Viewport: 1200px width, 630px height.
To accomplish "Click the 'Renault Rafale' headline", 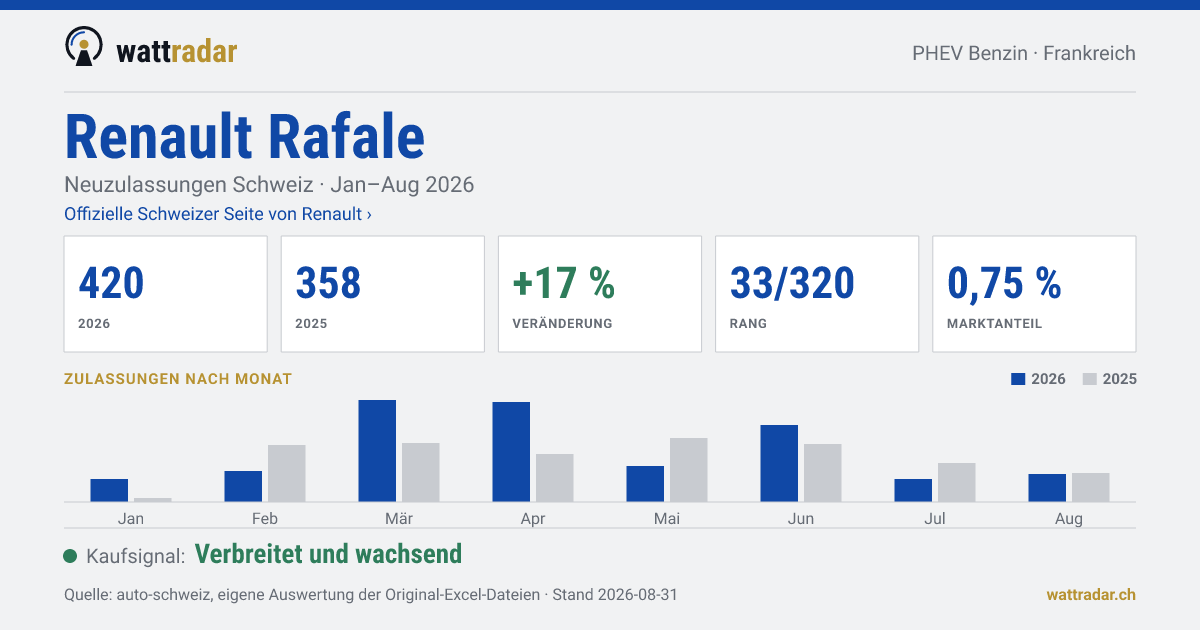I will [245, 136].
